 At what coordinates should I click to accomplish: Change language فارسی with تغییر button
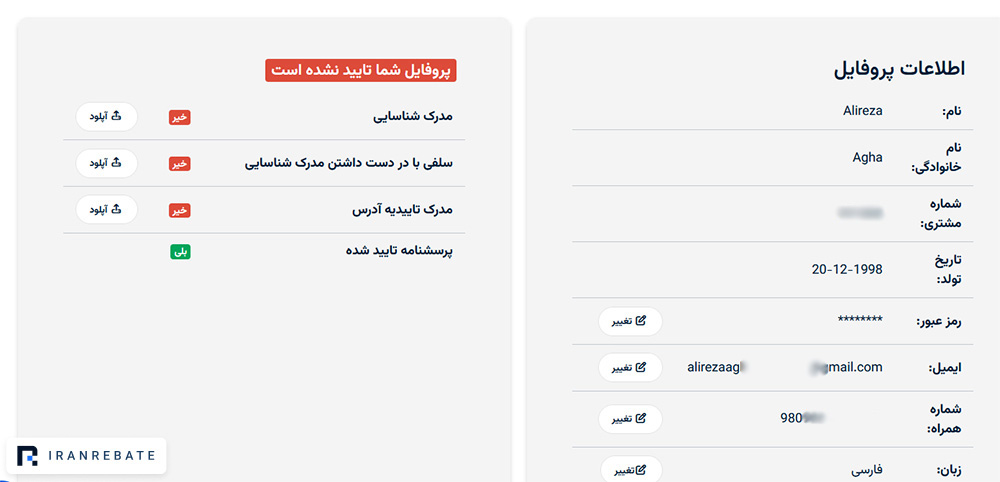click(x=631, y=471)
